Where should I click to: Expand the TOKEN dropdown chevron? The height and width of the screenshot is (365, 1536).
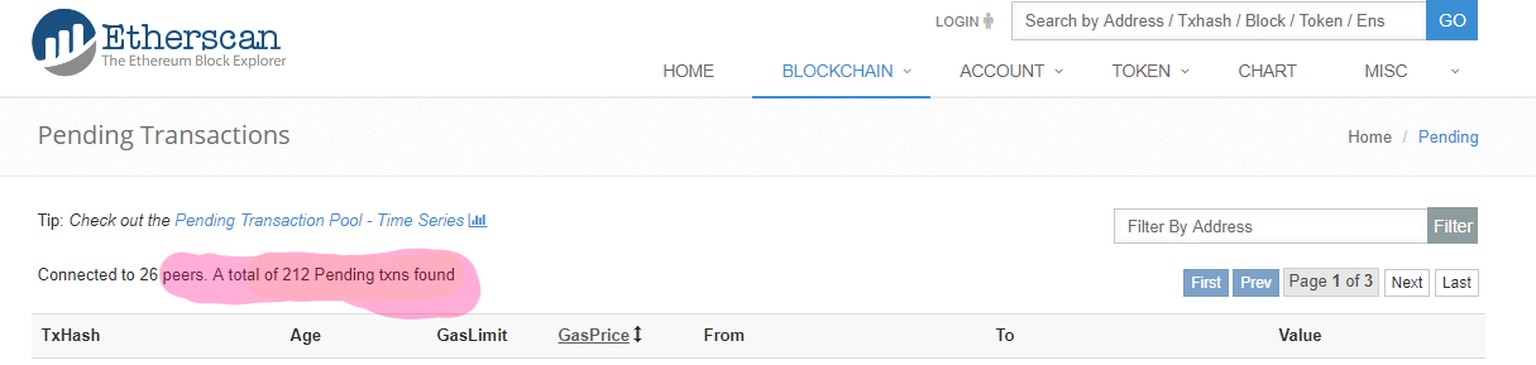tap(1184, 71)
